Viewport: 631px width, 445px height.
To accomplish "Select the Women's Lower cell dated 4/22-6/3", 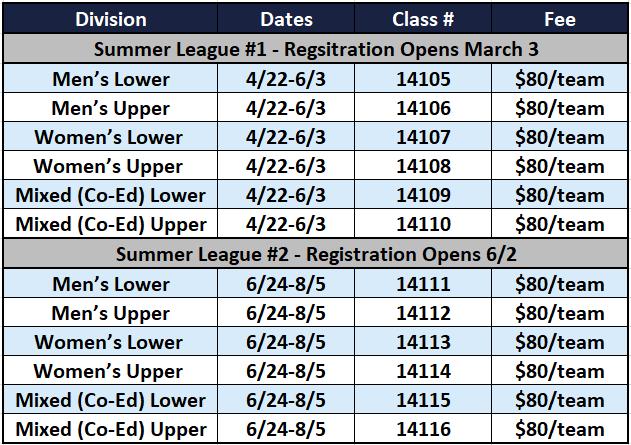I will pyautogui.click(x=109, y=137).
